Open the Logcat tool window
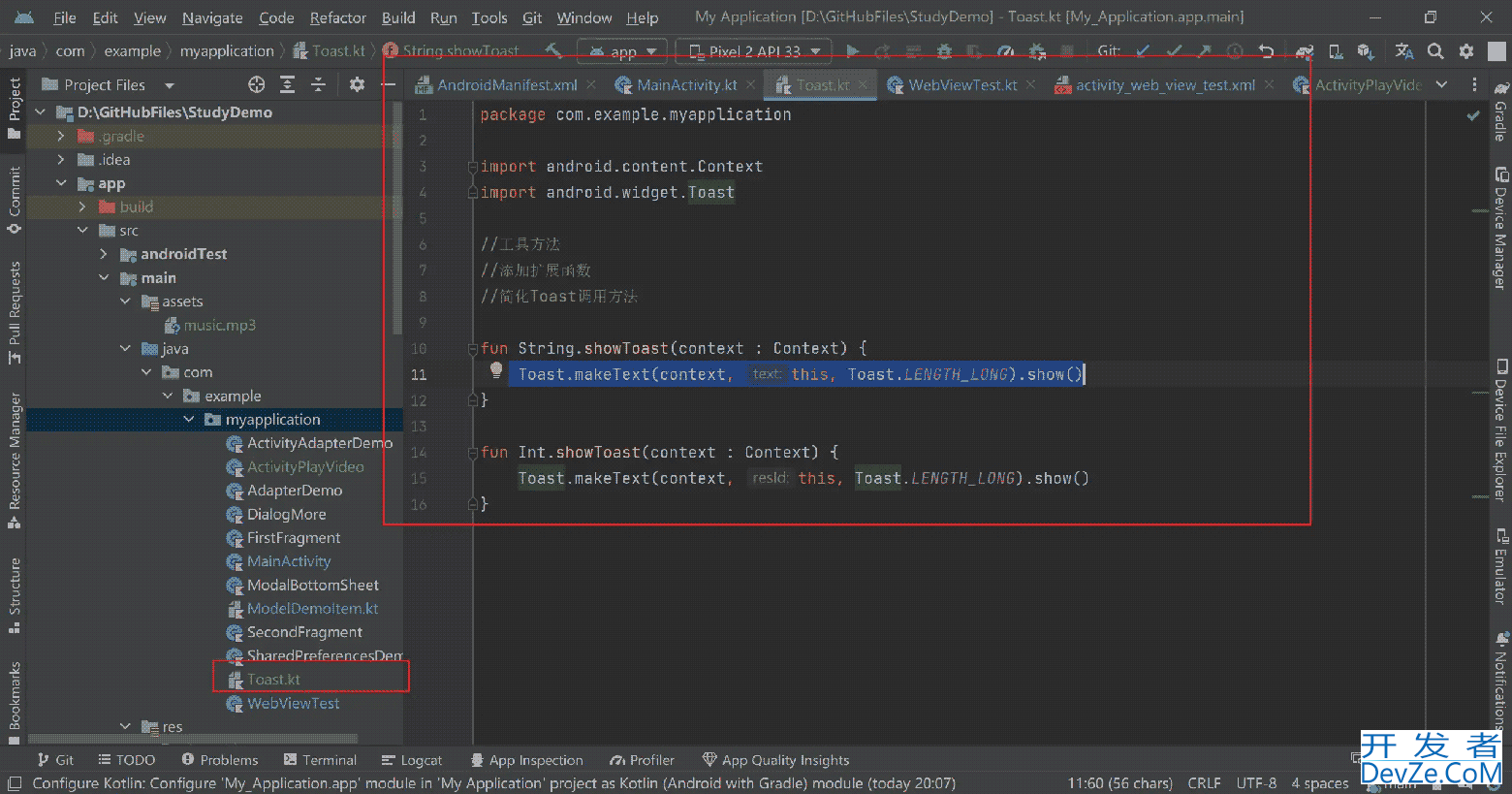The height and width of the screenshot is (794, 1512). click(x=412, y=760)
